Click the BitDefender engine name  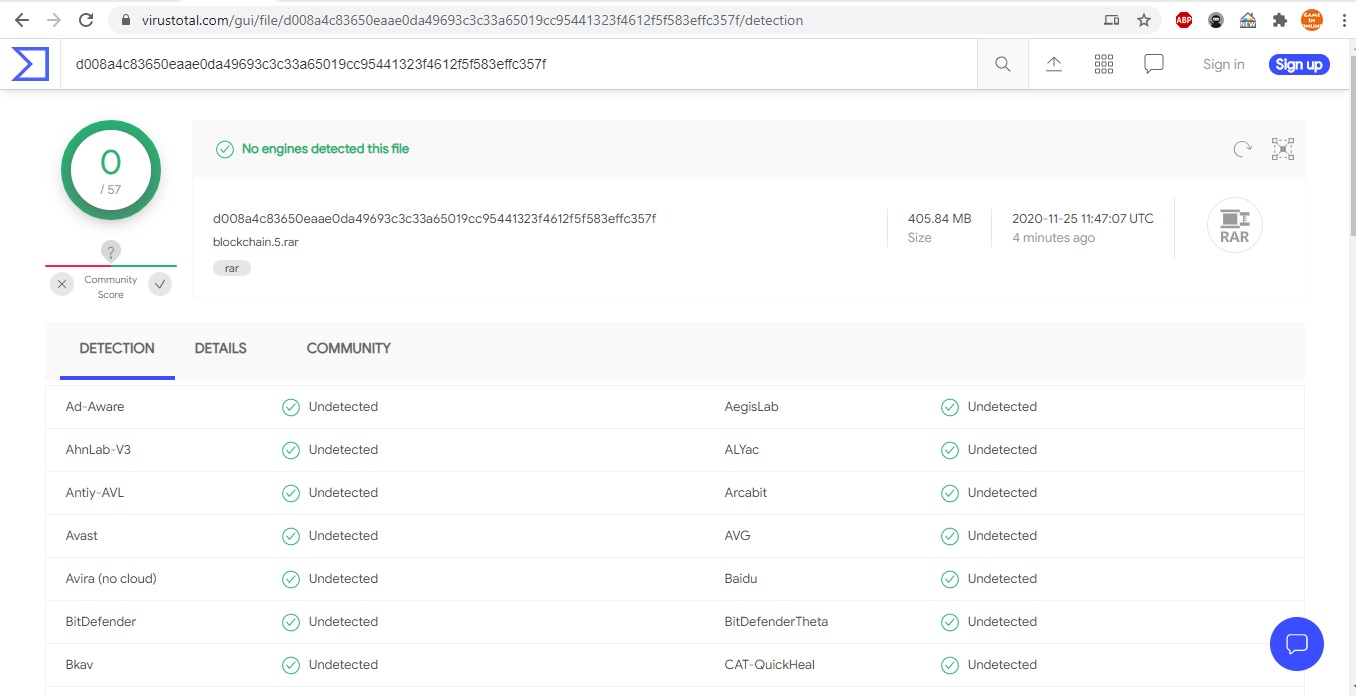tap(101, 622)
